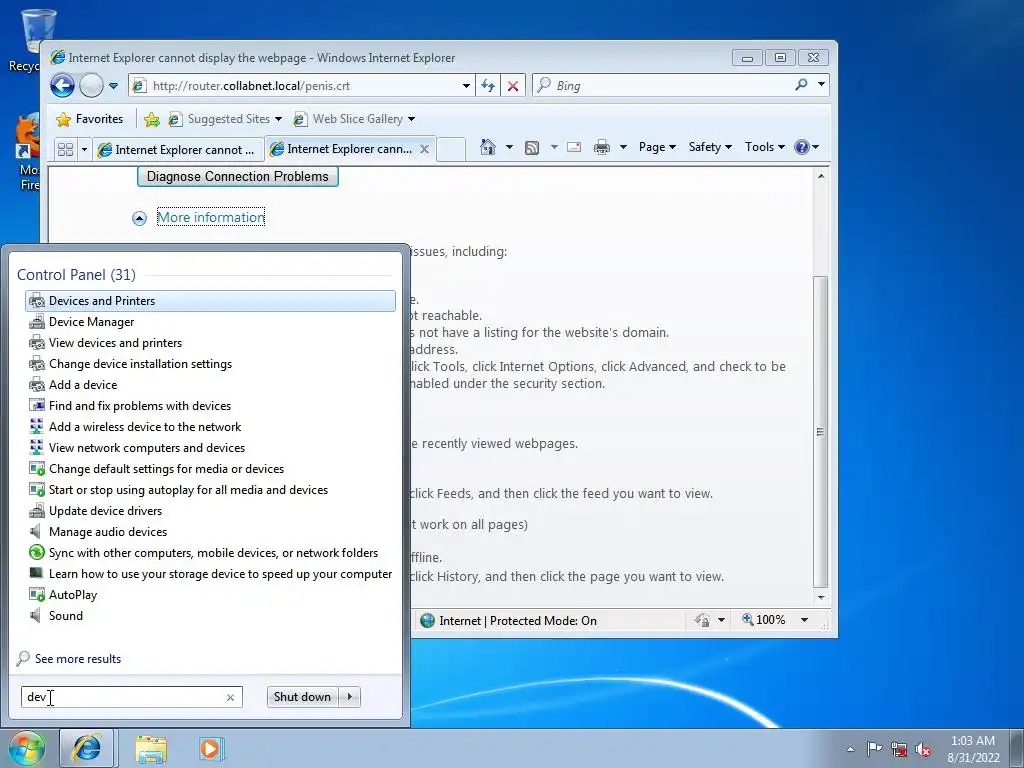Open Web Slice Gallery dropdown

(x=355, y=119)
